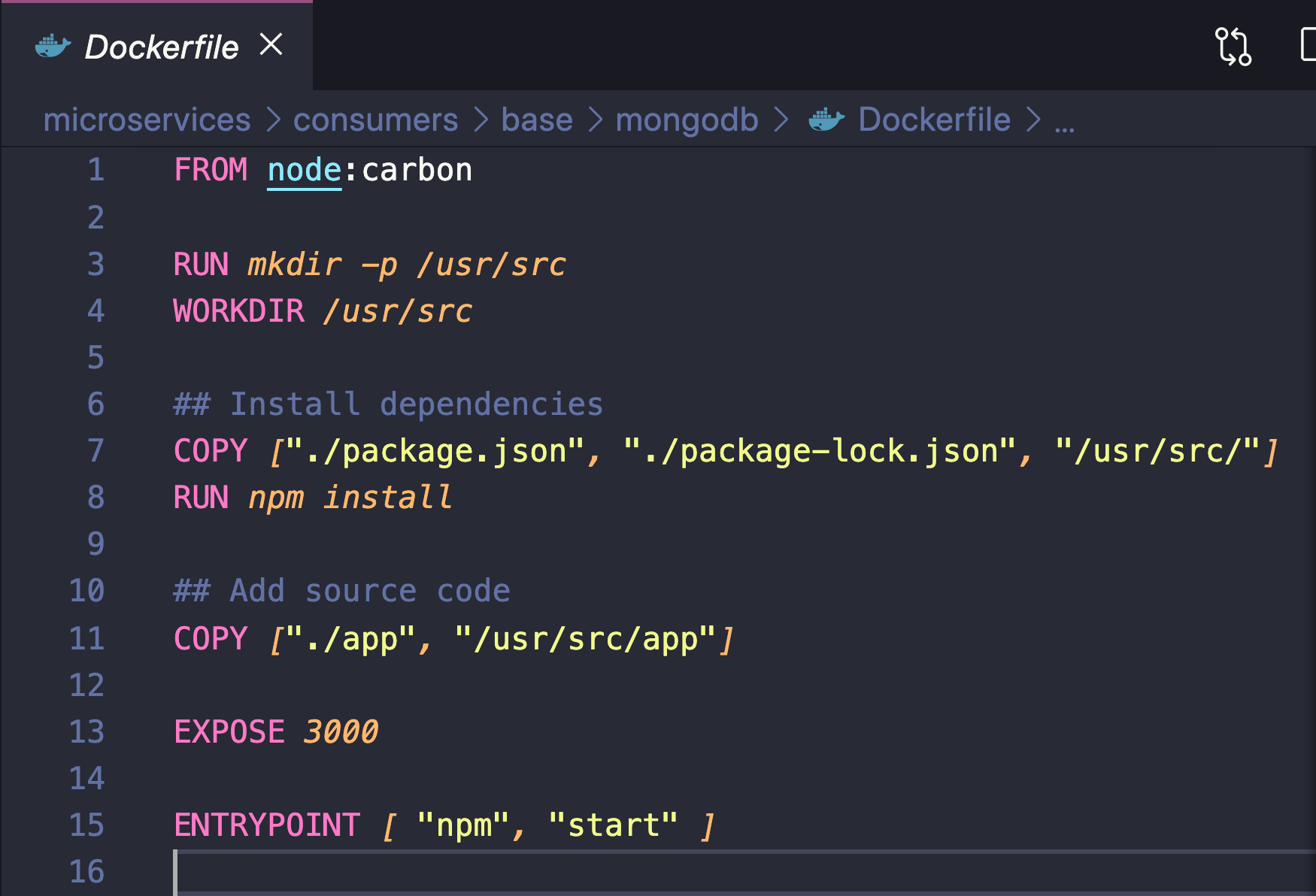Close the Dockerfile tab
The height and width of the screenshot is (896, 1316).
tap(271, 45)
